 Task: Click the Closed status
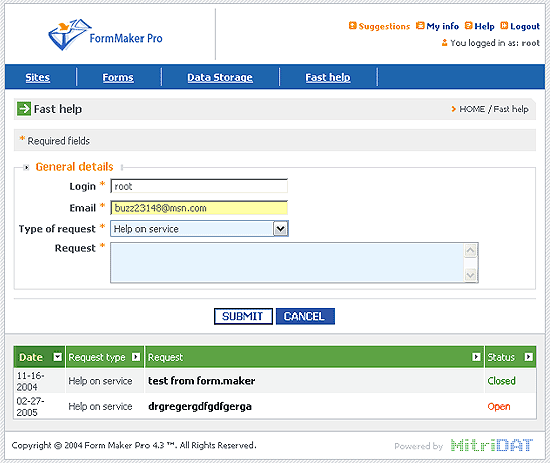[501, 381]
